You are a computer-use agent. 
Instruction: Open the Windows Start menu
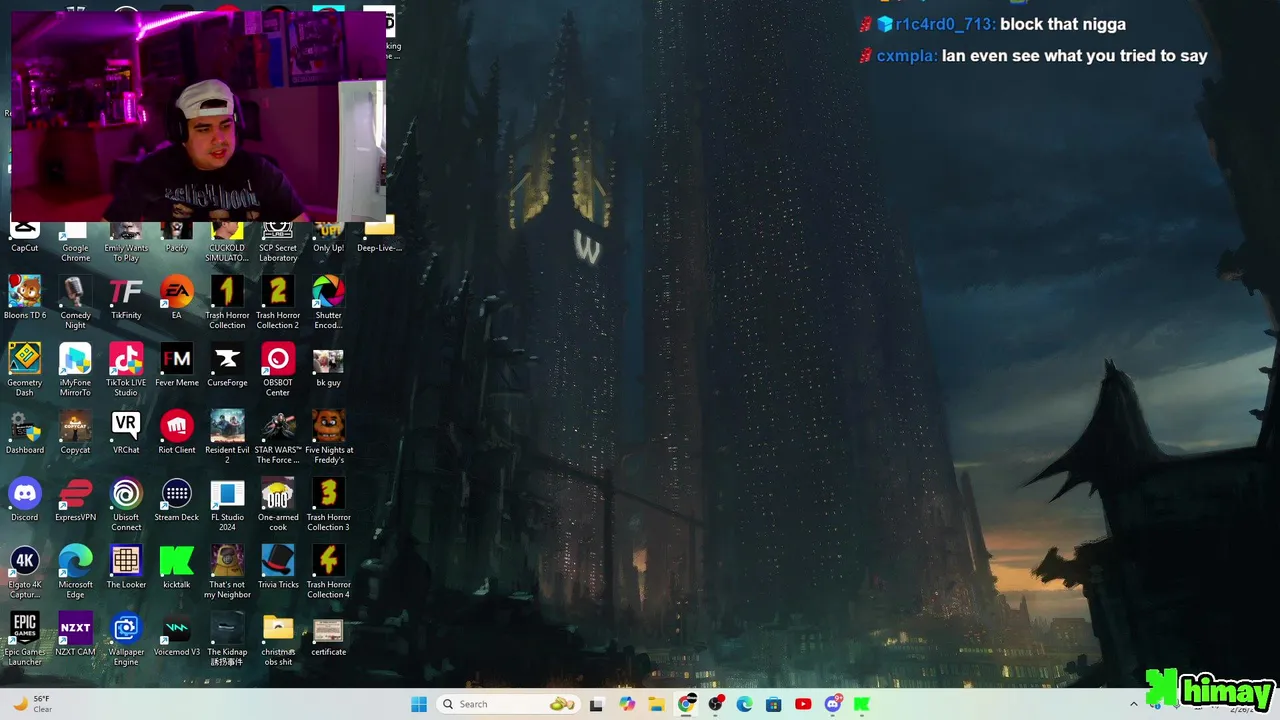pos(419,704)
